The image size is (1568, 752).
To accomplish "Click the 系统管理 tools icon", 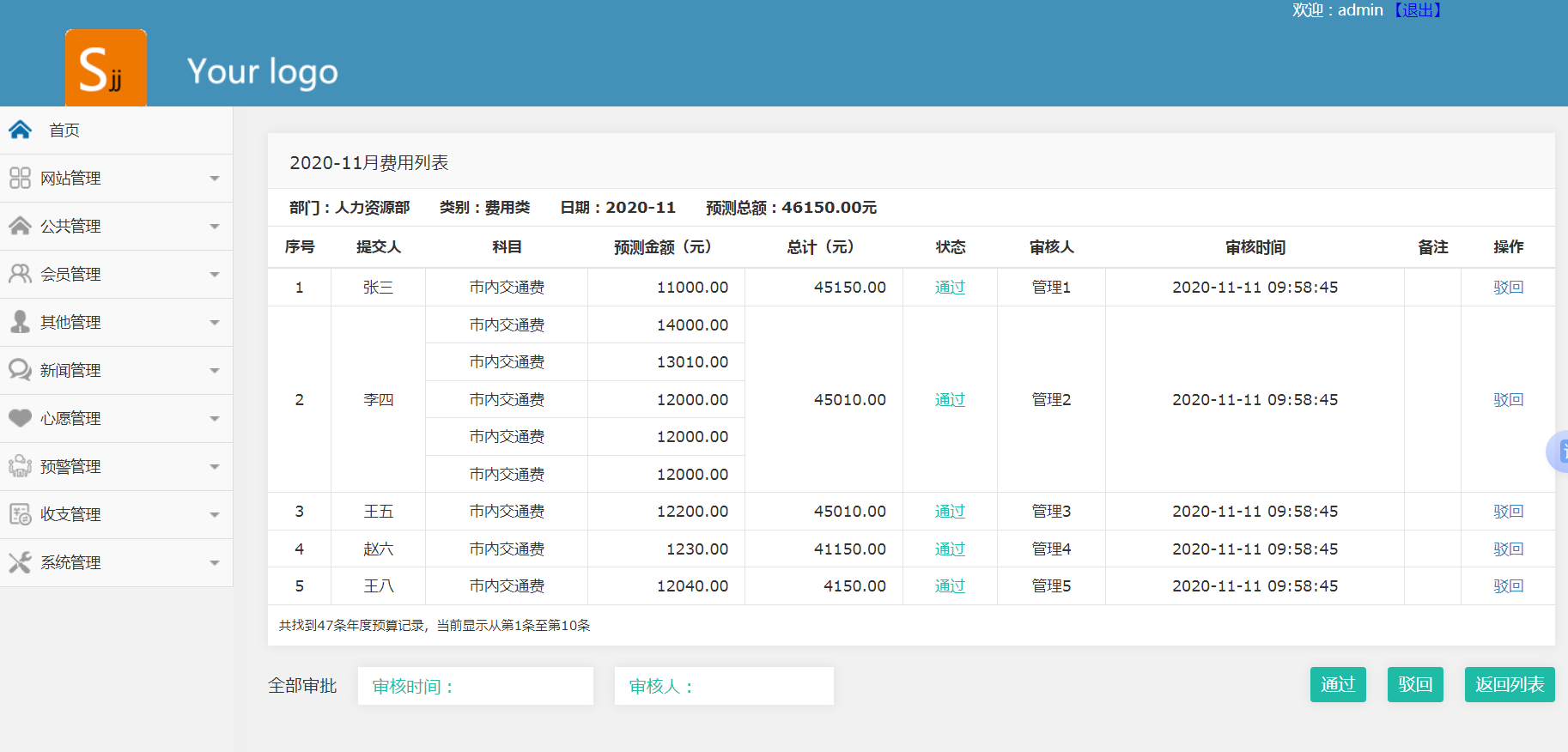I will pos(20,562).
